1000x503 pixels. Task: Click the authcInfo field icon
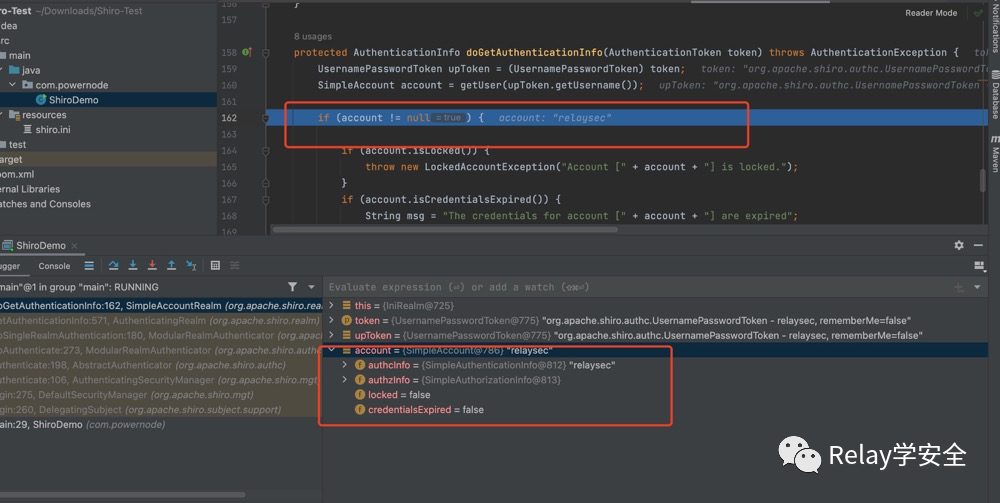(x=360, y=365)
